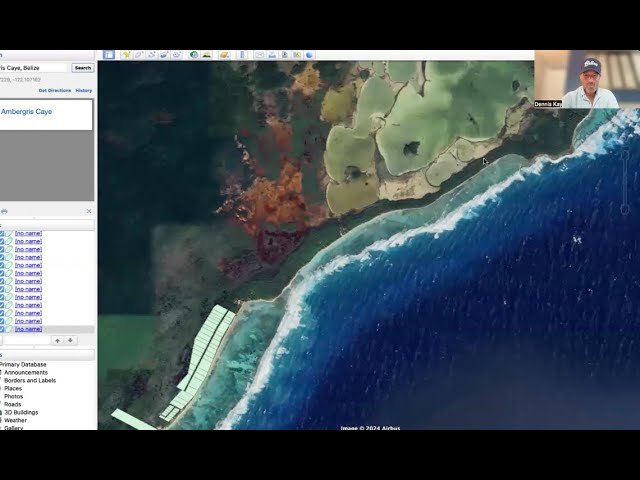Click the View in Google Maps icon
Screen dimensions: 640x480
(297, 55)
